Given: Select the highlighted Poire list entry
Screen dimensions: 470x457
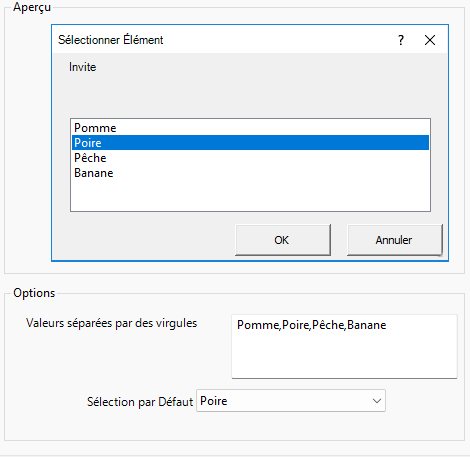Looking at the screenshot, I should point(250,143).
